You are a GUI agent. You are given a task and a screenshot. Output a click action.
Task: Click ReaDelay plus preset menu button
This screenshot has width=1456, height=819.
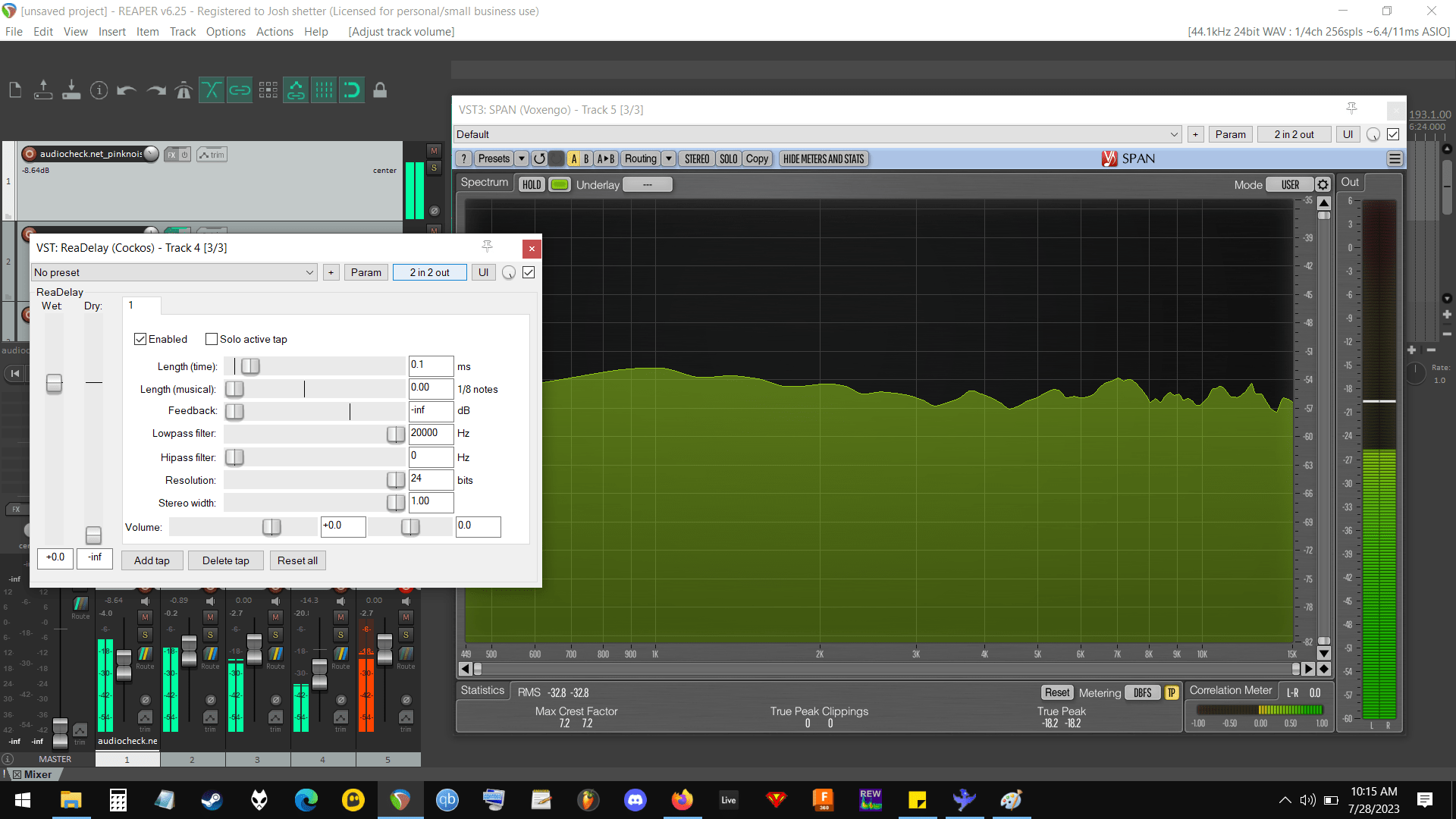tap(331, 272)
